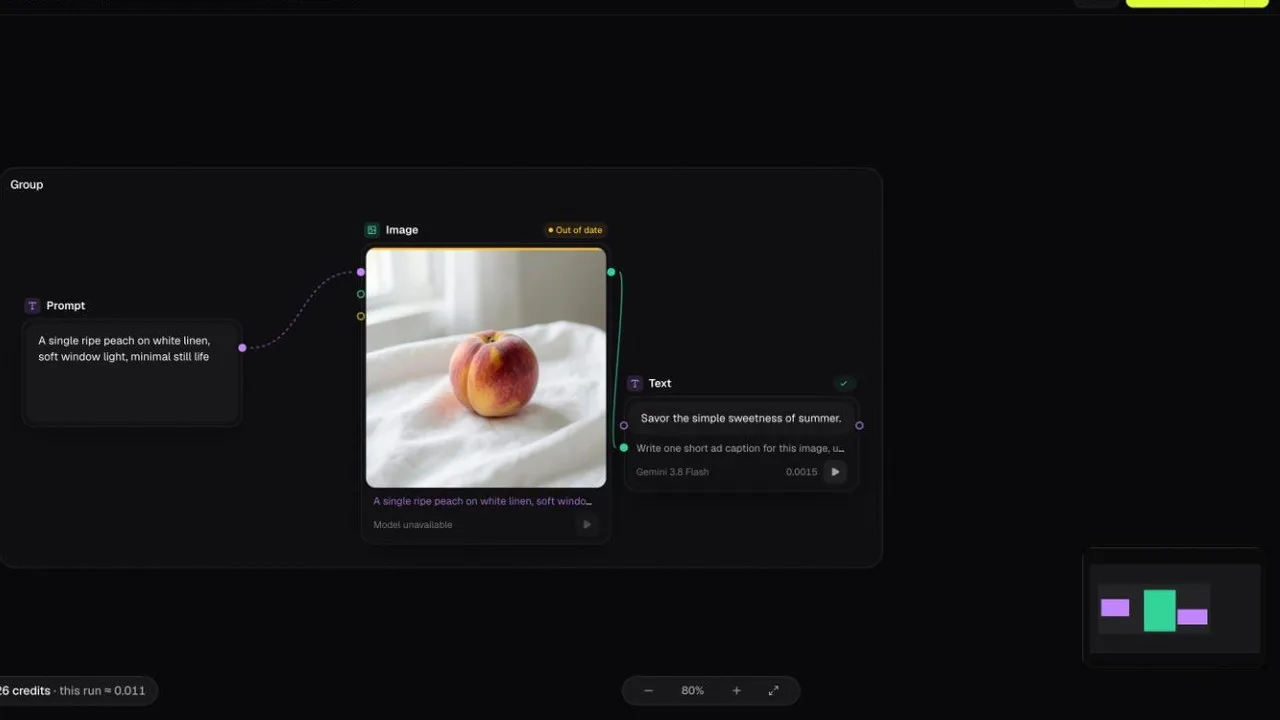Image resolution: width=1280 pixels, height=720 pixels.
Task: Click the "Text" node title
Action: pyautogui.click(x=660, y=383)
